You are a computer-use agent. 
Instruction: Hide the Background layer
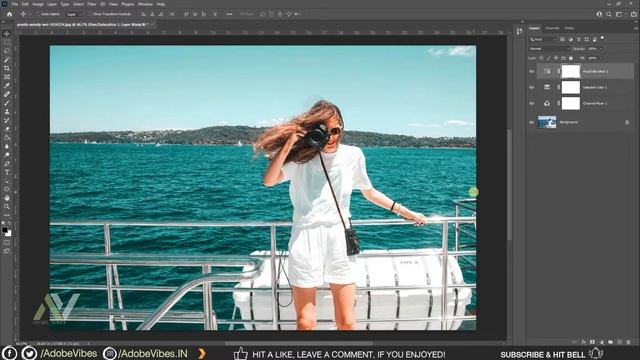coord(531,122)
